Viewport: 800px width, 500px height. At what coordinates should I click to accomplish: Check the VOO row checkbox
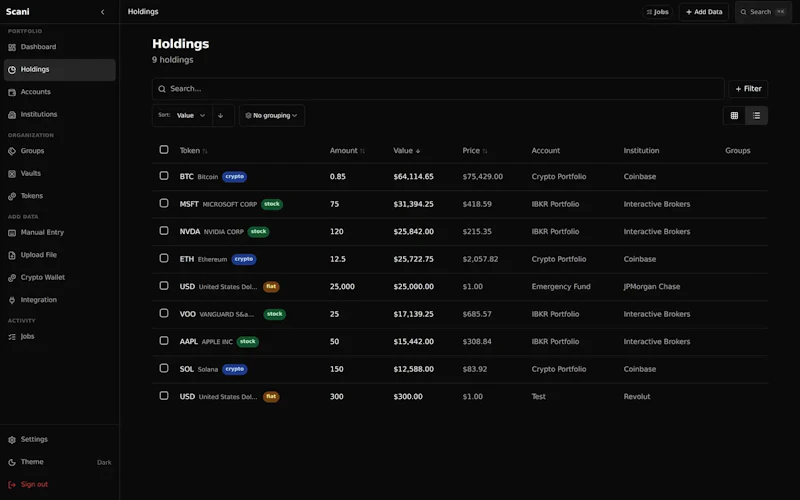(164, 313)
